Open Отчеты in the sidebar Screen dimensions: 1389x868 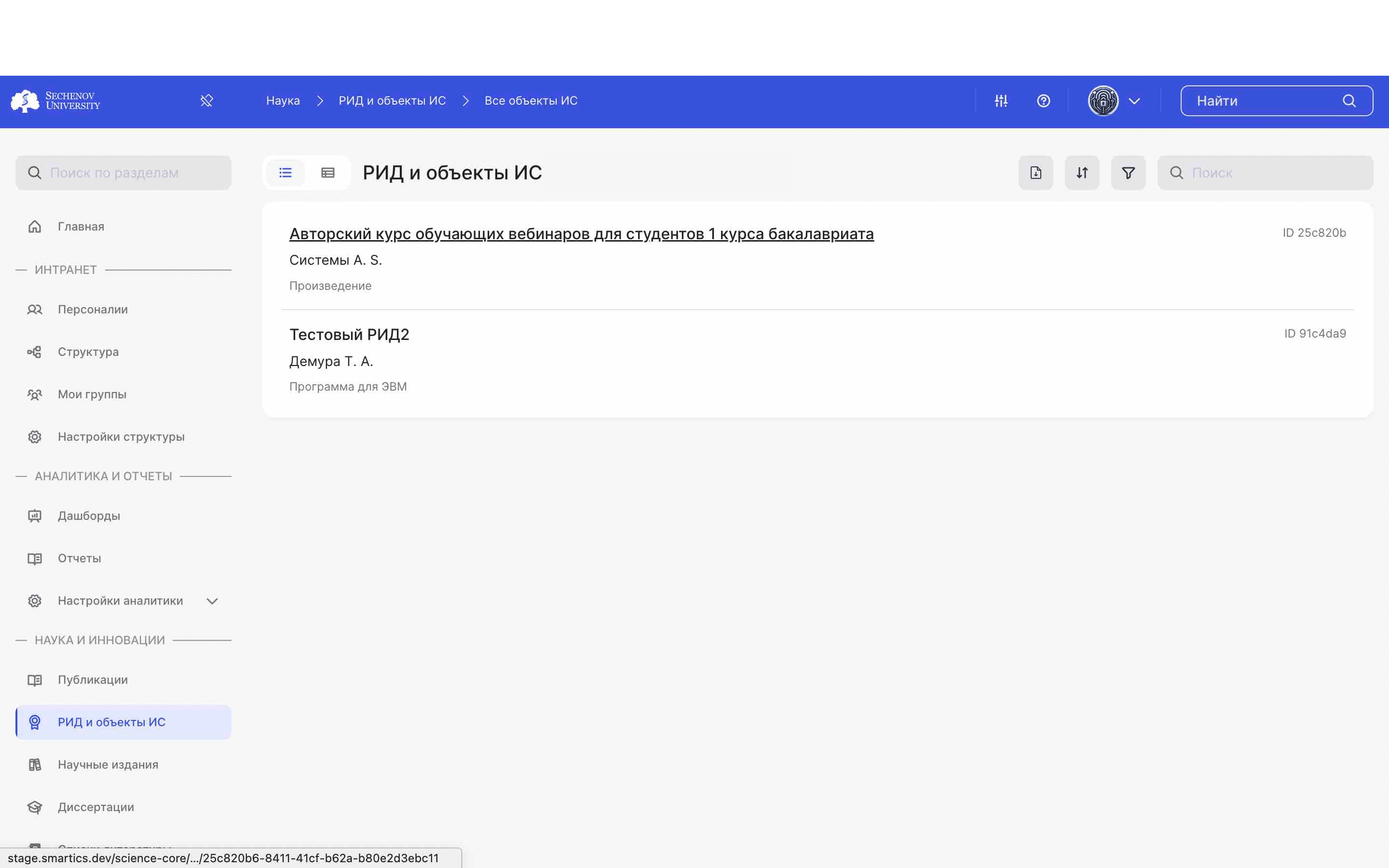[x=123, y=558]
